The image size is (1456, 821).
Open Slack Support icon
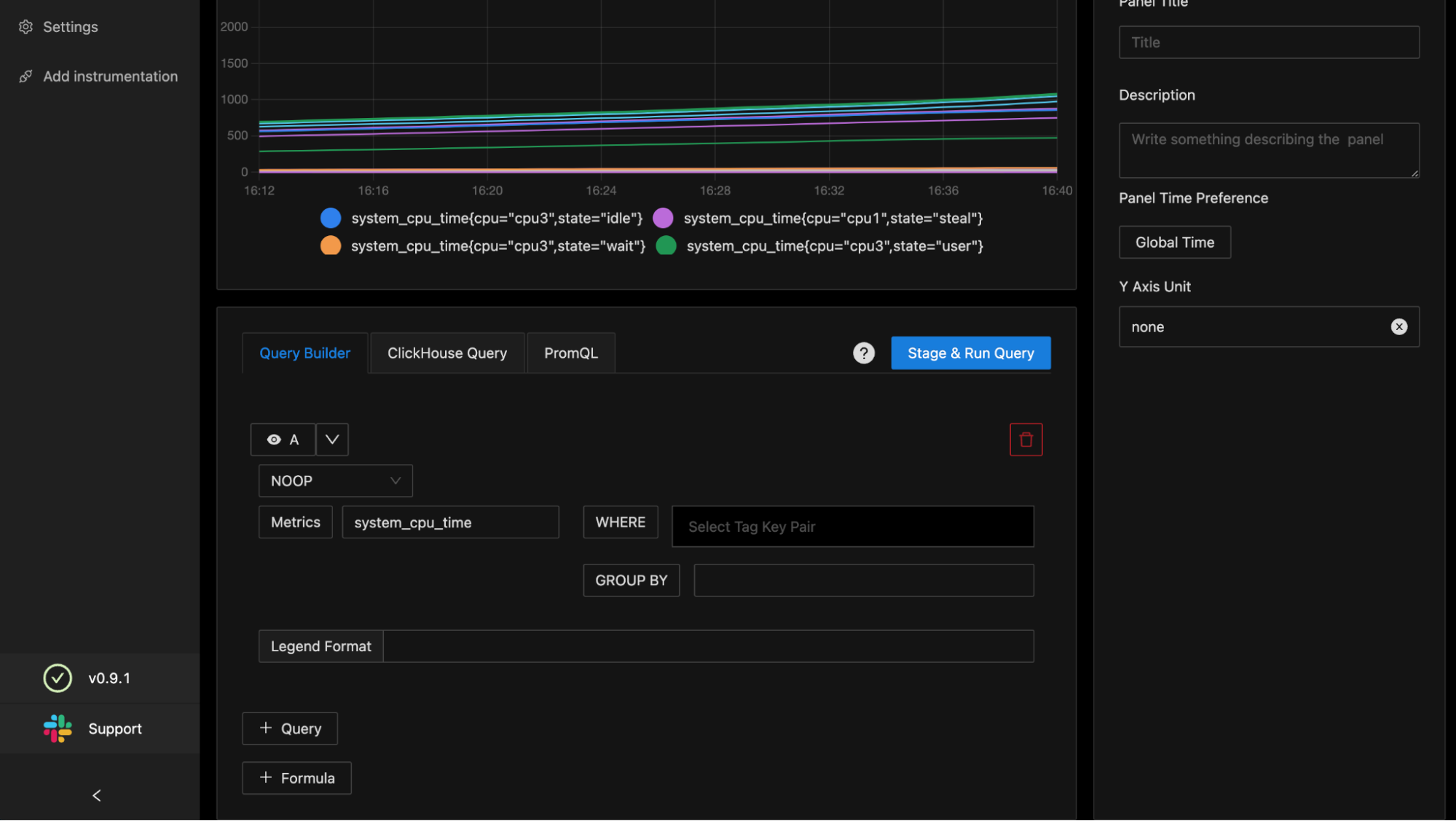(58, 728)
